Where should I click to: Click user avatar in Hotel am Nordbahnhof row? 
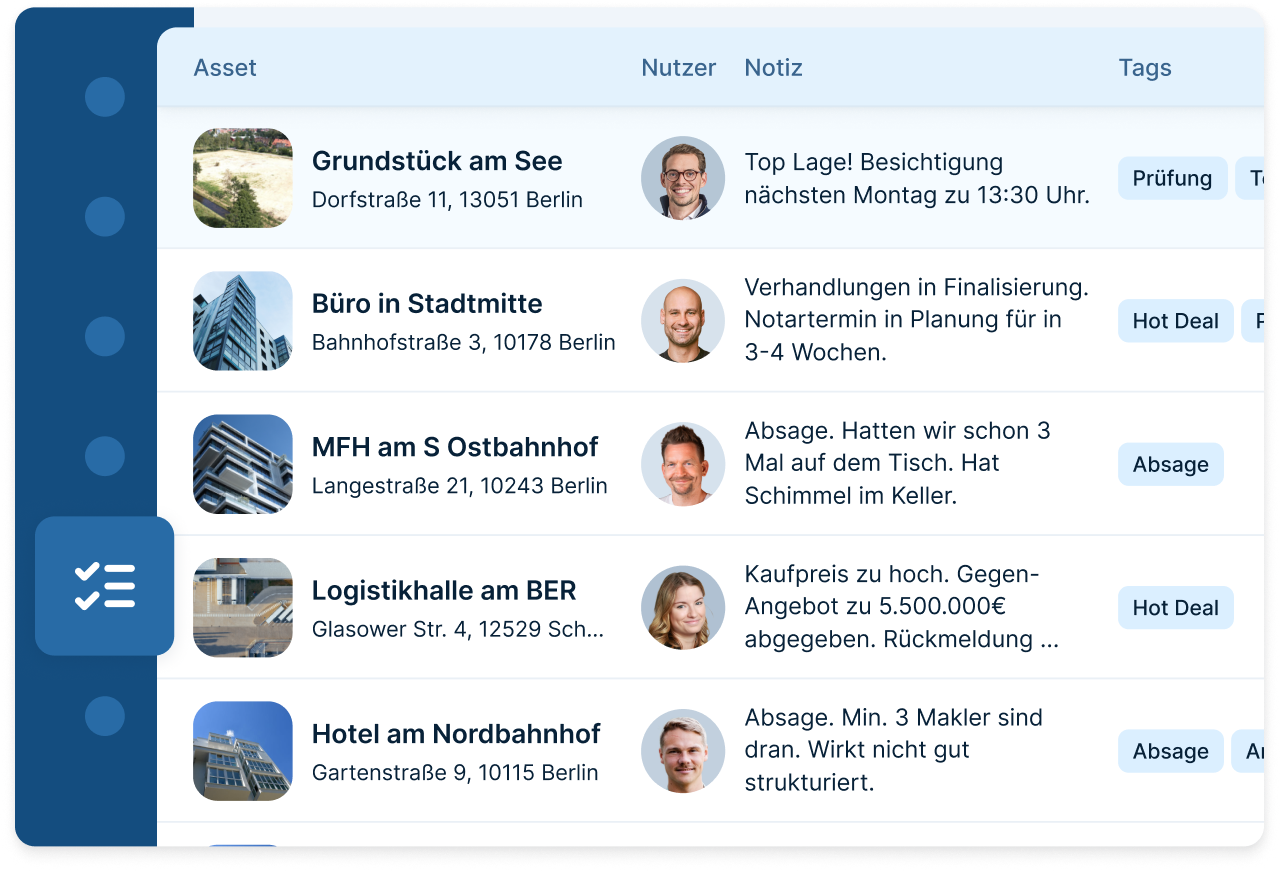(683, 751)
